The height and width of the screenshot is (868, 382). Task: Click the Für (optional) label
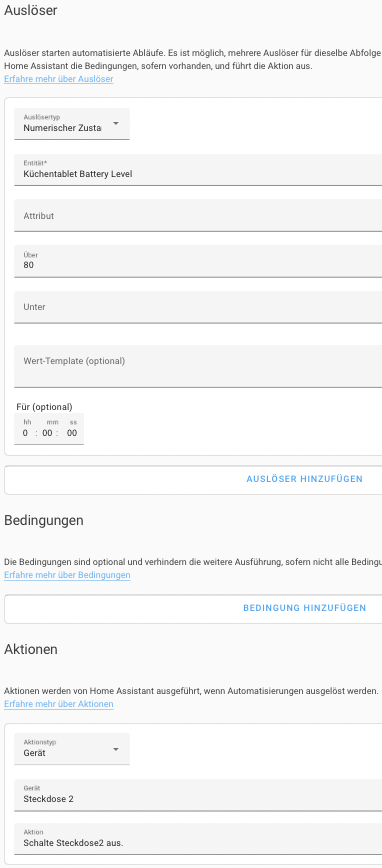44,407
